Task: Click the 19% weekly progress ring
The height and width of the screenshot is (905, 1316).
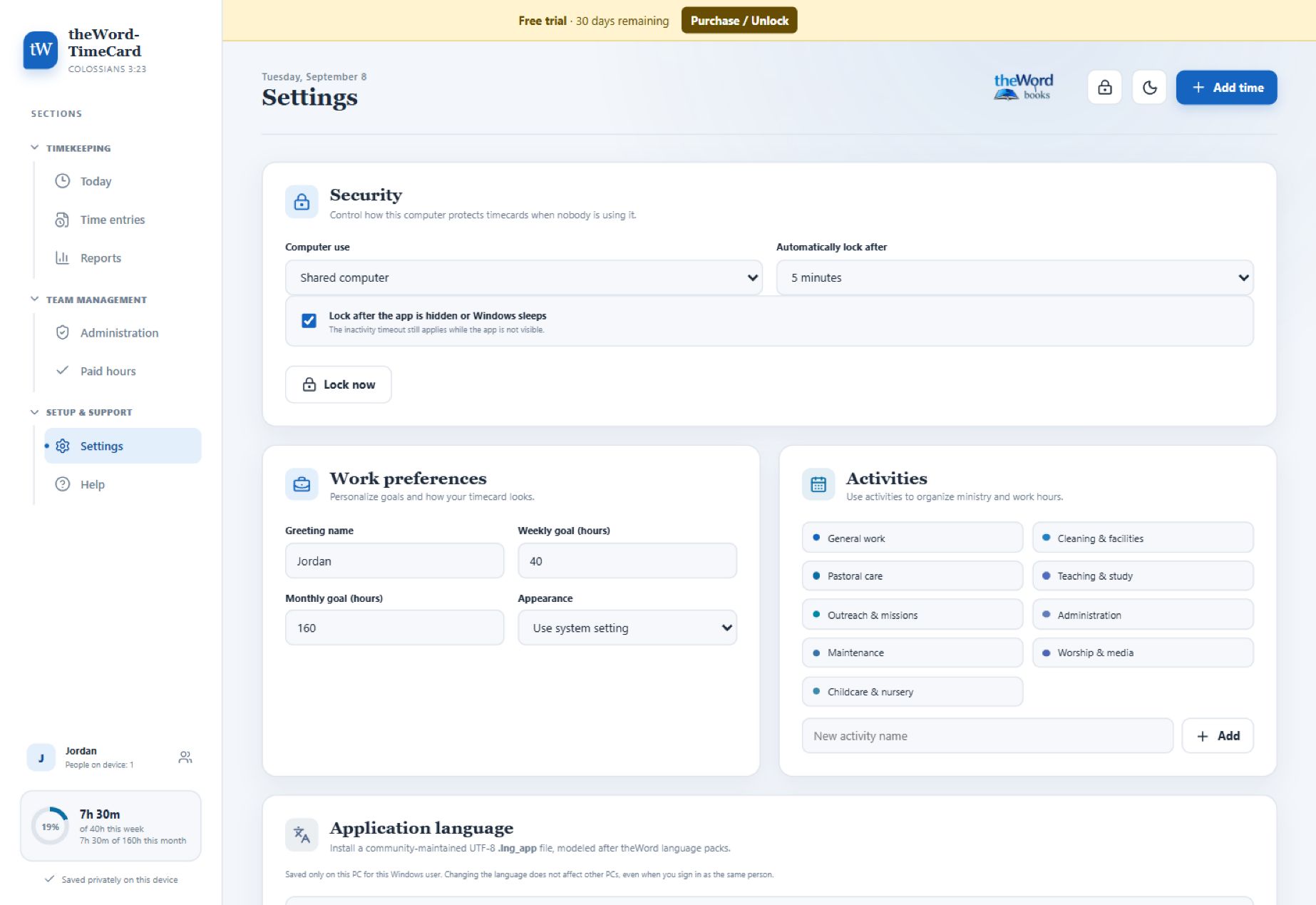Action: coord(50,827)
